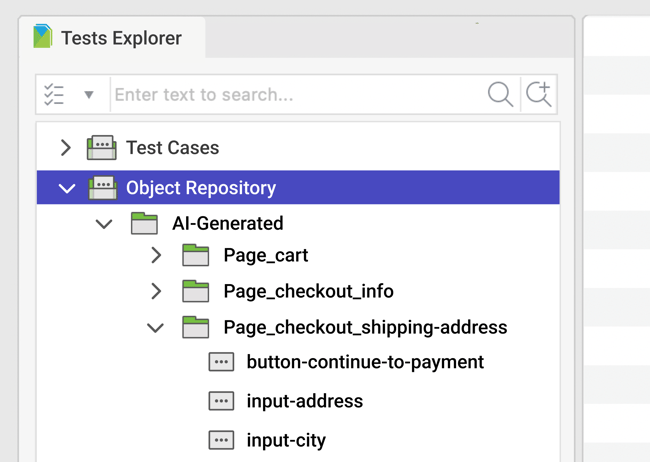Click the input-city object icon

221,440
